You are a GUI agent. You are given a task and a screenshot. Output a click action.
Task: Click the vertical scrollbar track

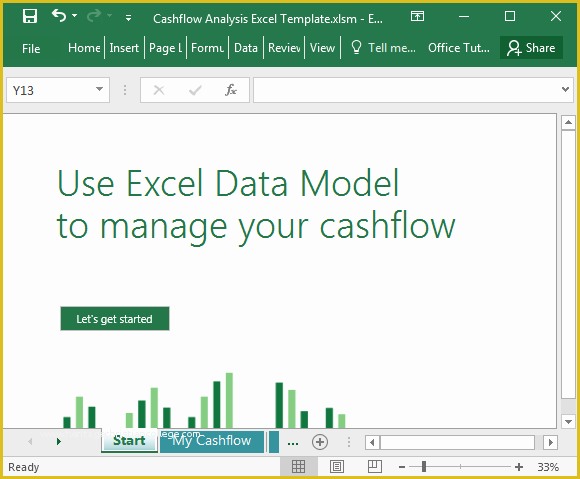[x=568, y=272]
